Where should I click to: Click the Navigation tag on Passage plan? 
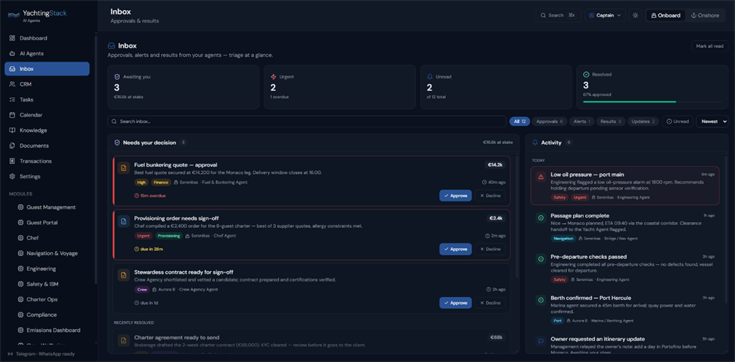pos(563,239)
